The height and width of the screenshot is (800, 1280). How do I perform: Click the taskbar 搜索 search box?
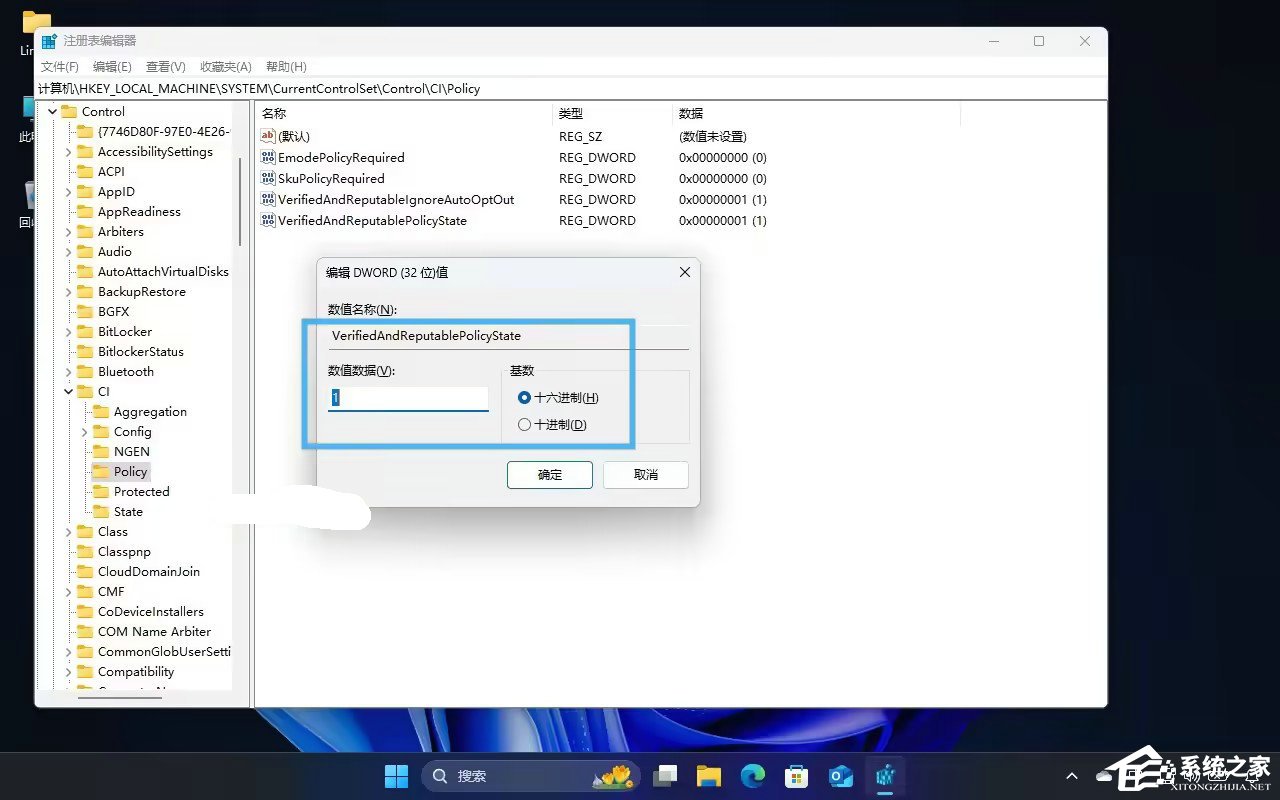click(531, 776)
